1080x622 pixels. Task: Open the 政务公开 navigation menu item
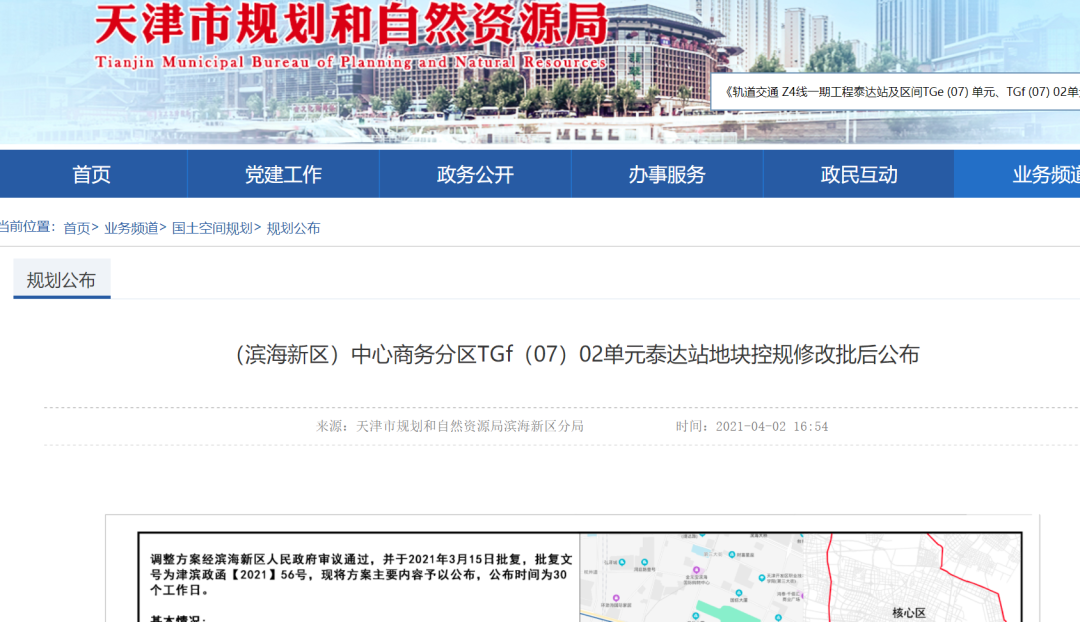475,174
